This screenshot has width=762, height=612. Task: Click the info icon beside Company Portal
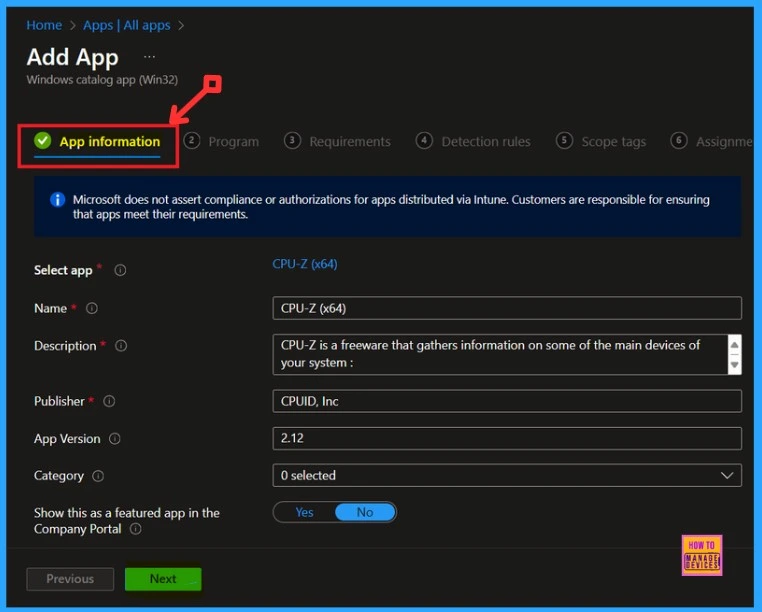(x=136, y=529)
